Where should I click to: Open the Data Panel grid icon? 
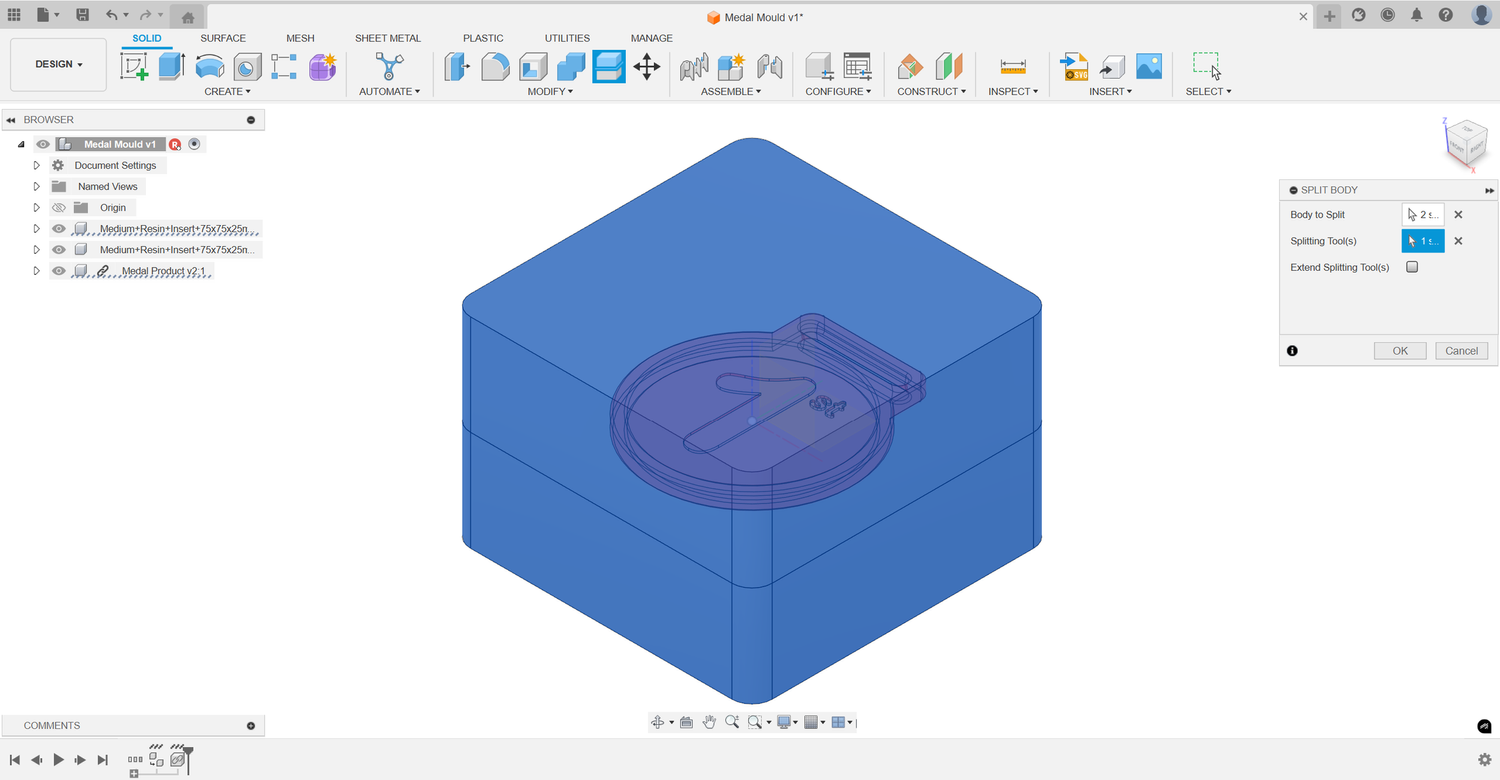coord(14,15)
